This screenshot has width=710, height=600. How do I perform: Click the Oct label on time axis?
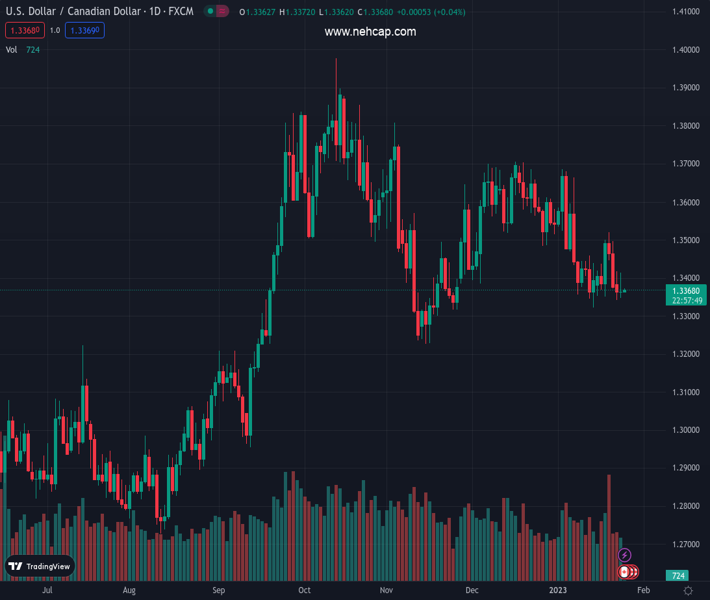pyautogui.click(x=304, y=590)
